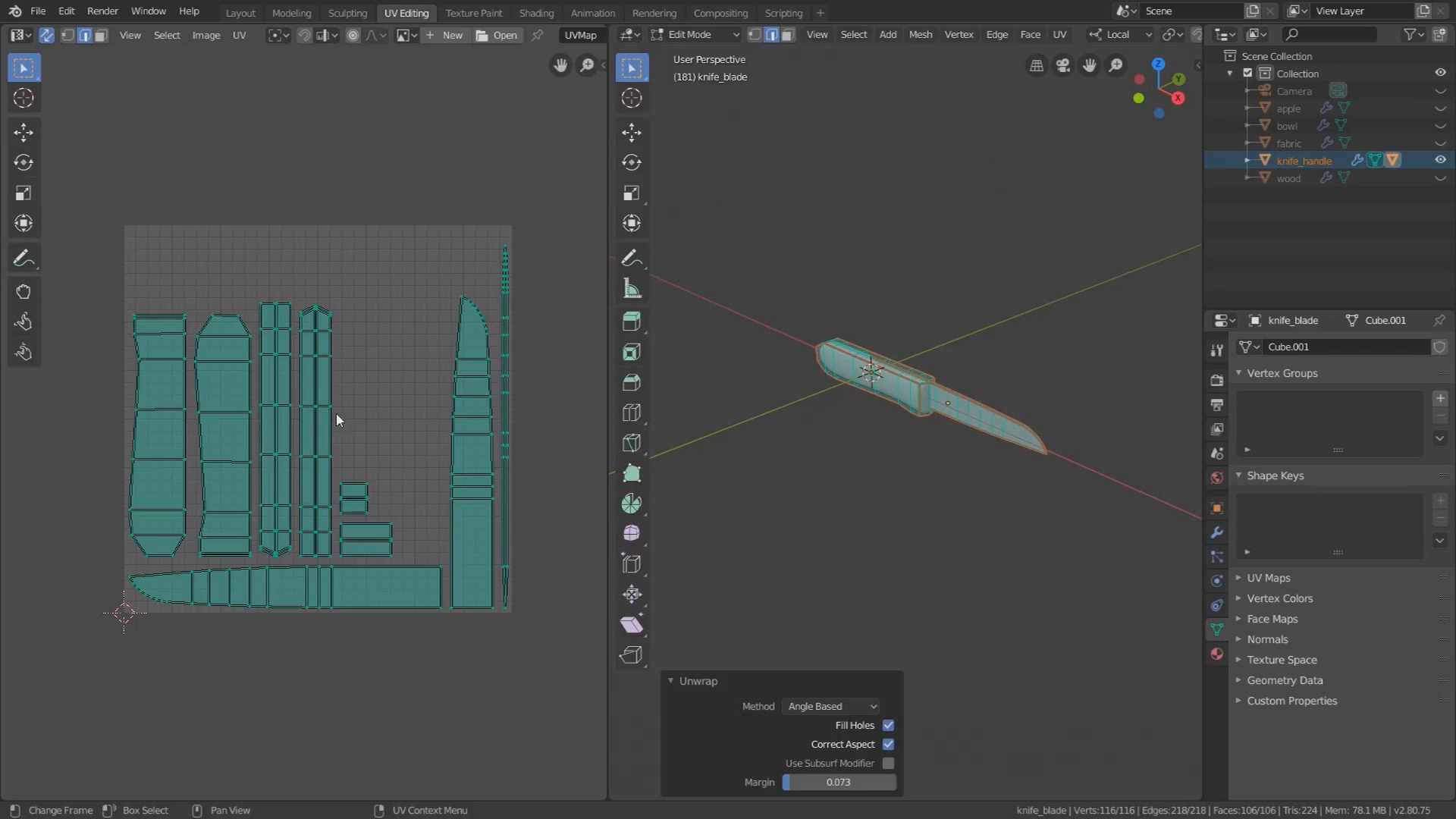Click the UV Editing tab
Viewport: 1456px width, 819px height.
[x=406, y=12]
